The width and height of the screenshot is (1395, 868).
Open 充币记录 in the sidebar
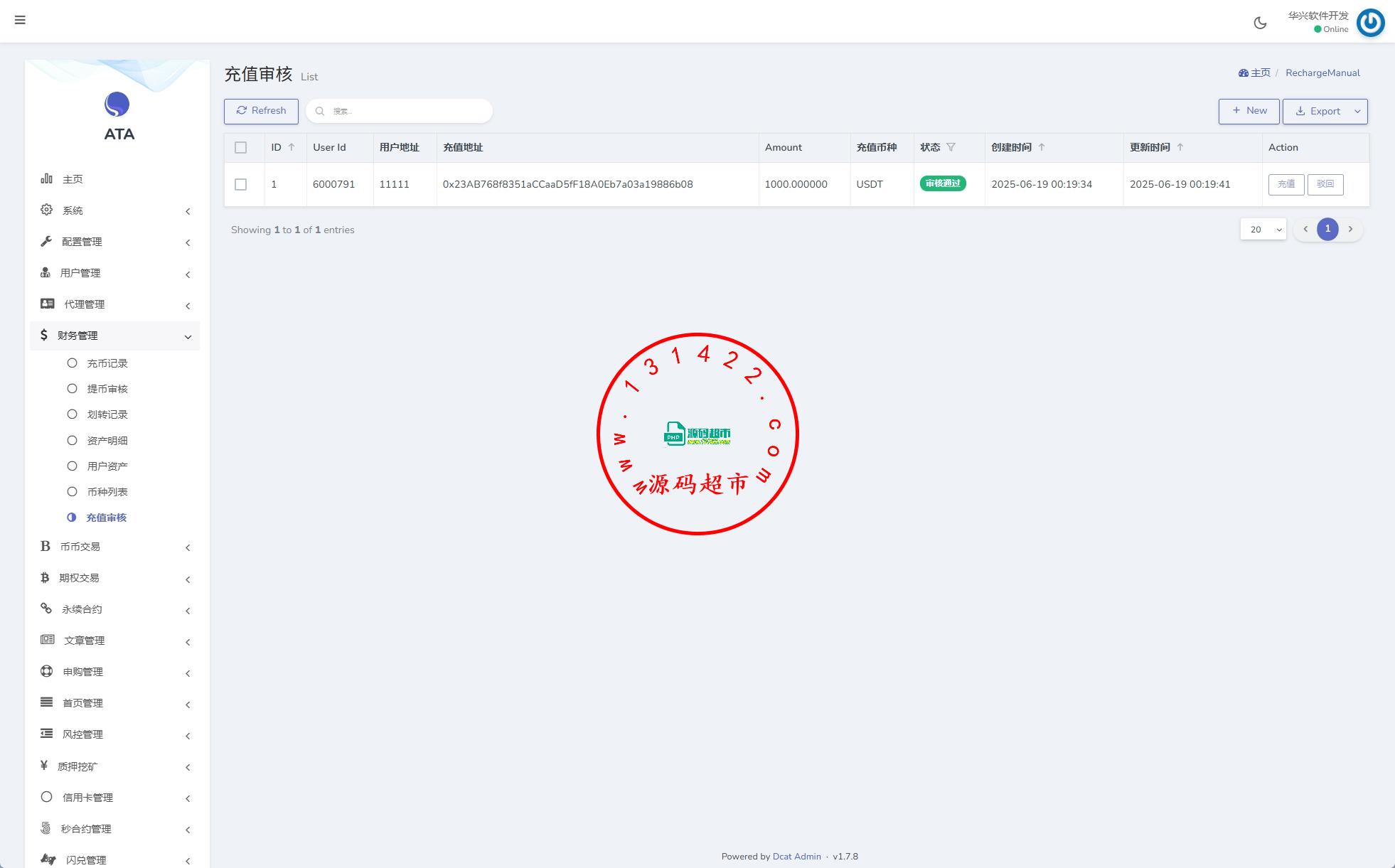(x=107, y=363)
